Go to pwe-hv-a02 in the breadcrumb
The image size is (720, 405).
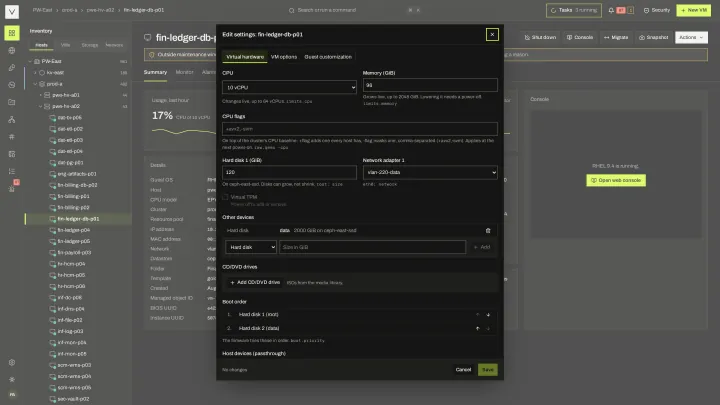tap(100, 10)
